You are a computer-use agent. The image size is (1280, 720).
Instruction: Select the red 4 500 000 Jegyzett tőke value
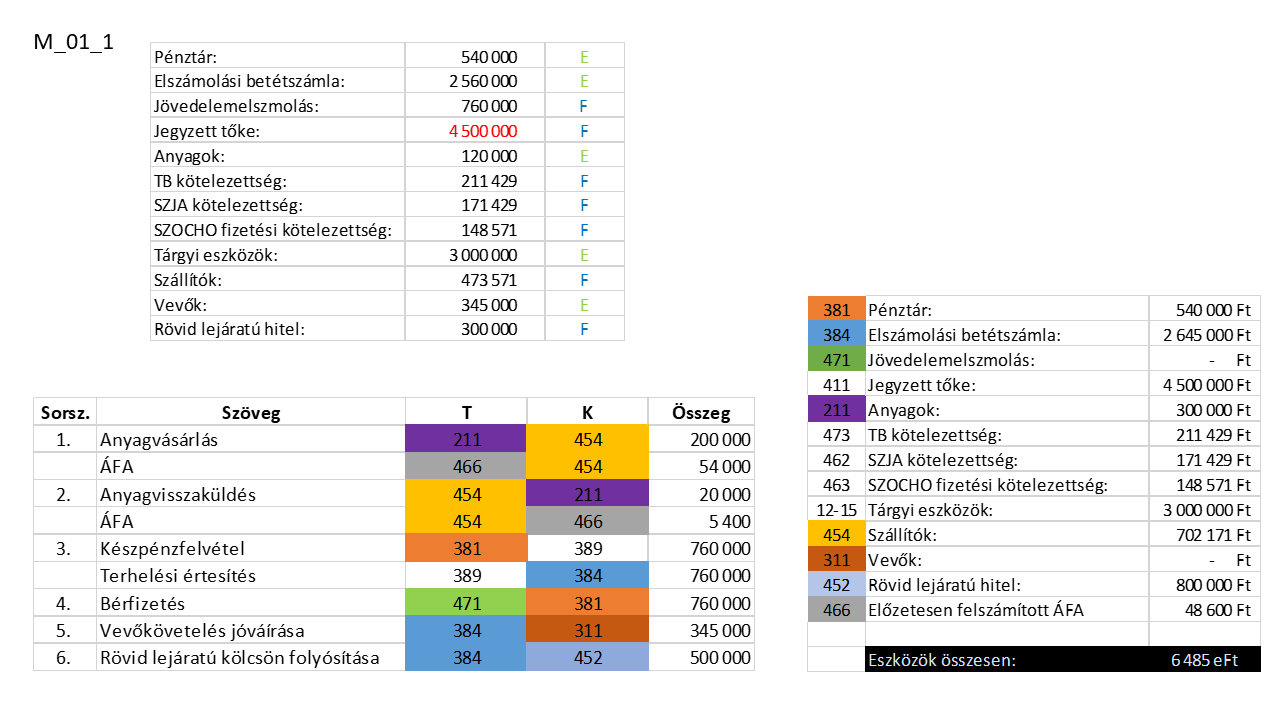pyautogui.click(x=482, y=131)
